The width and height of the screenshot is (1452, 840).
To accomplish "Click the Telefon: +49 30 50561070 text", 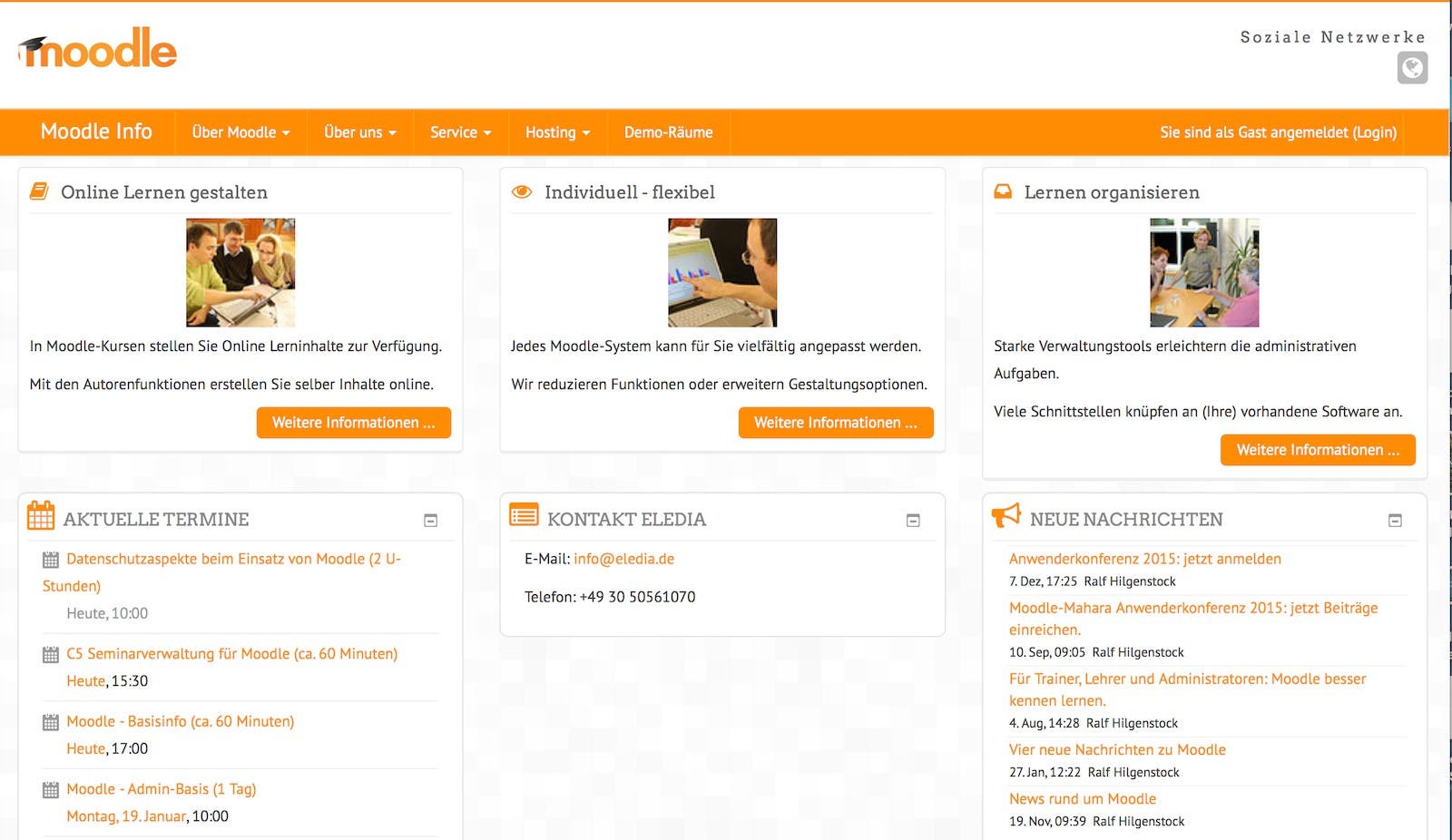I will (x=610, y=597).
